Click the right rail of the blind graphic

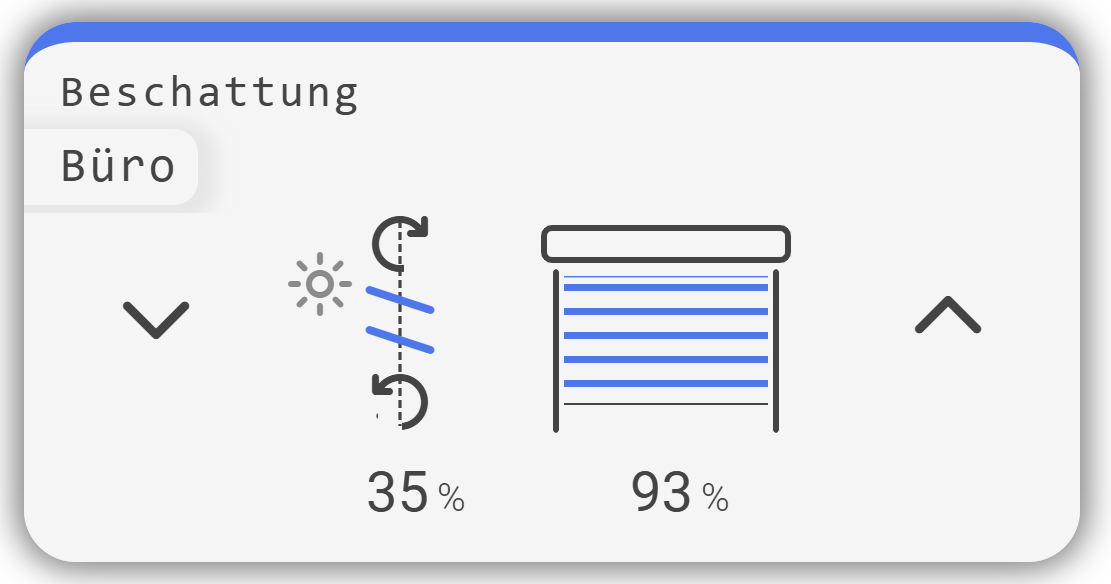tap(776, 350)
